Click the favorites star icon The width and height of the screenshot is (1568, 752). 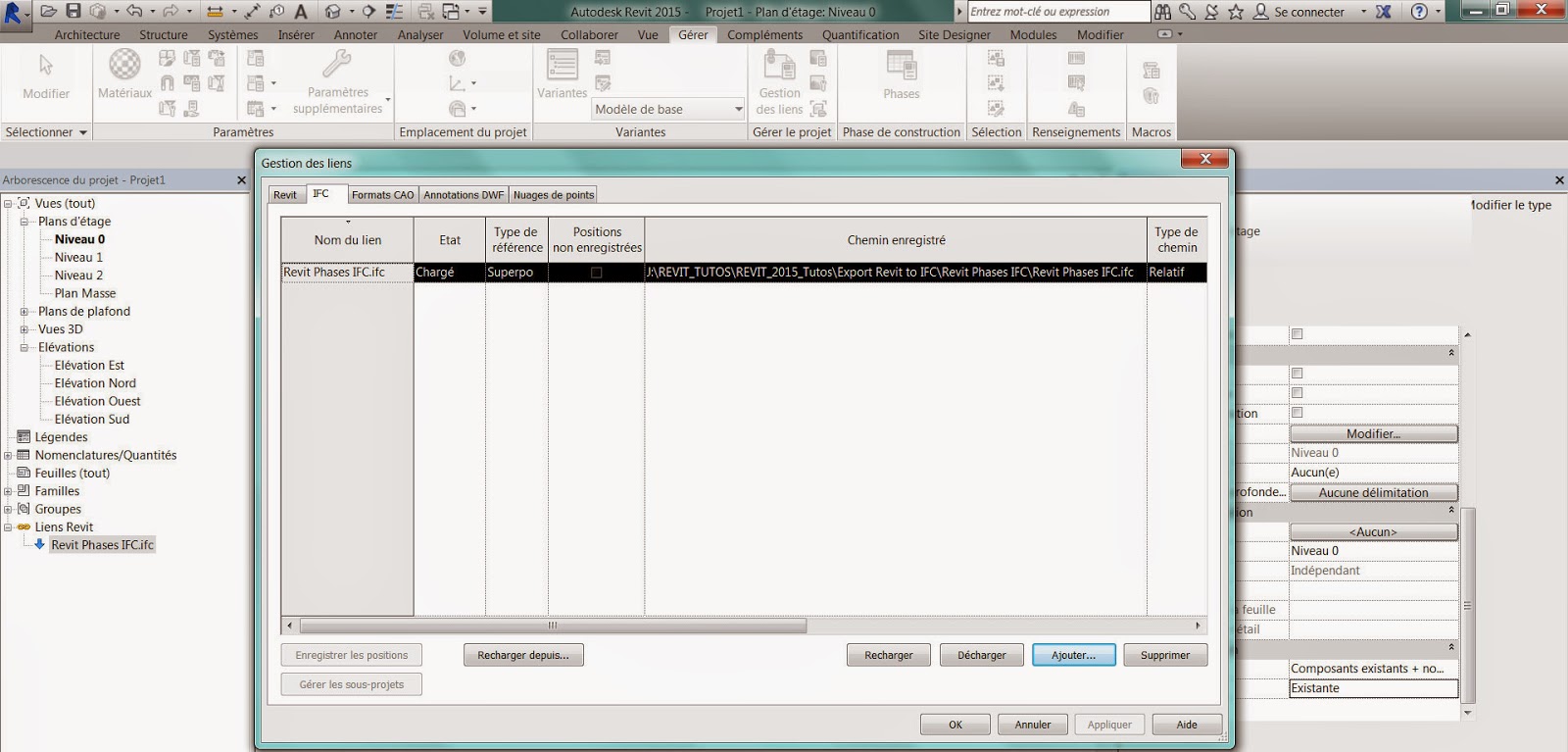tap(1236, 12)
